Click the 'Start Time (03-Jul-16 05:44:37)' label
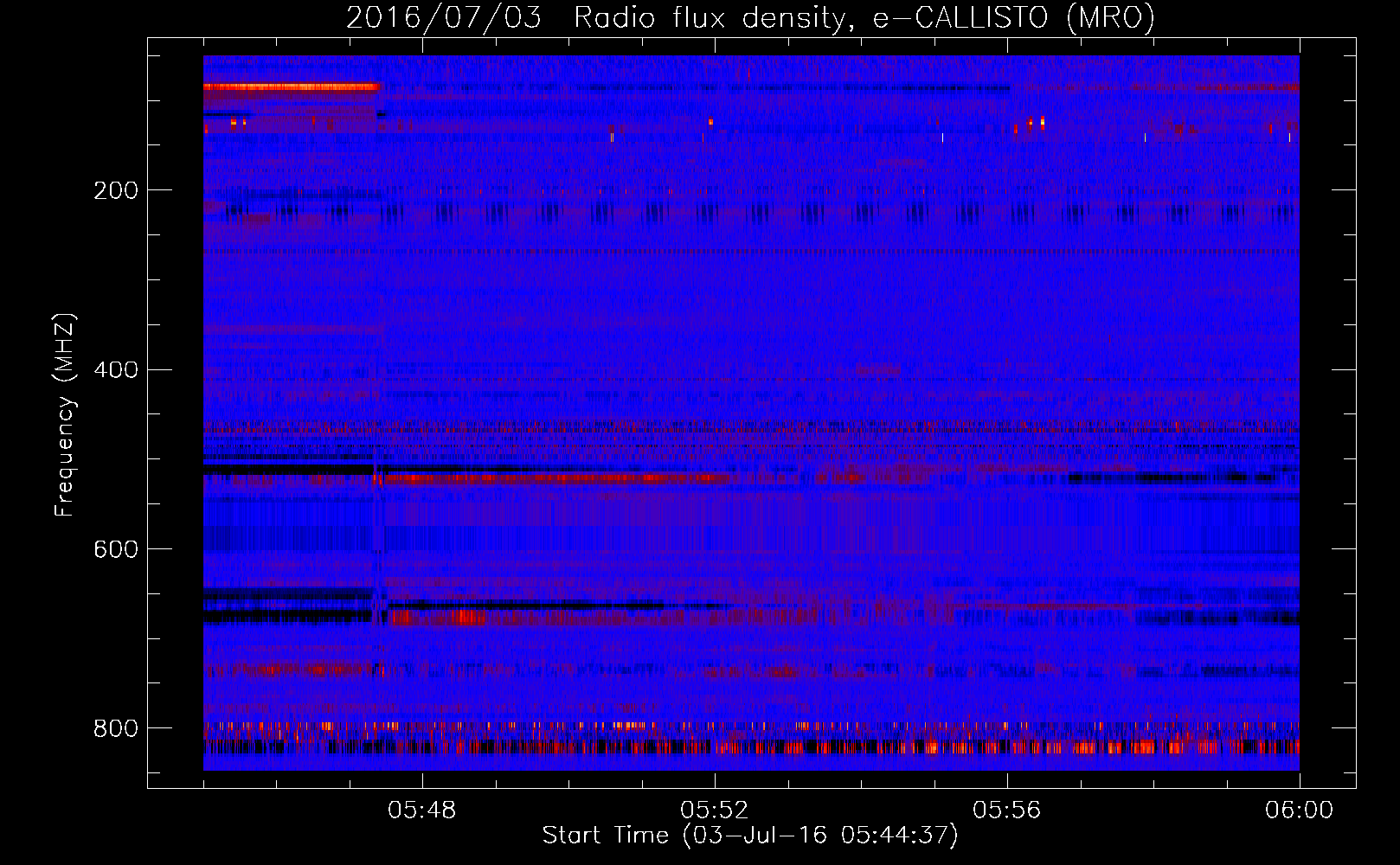This screenshot has height=865, width=1400. (750, 835)
